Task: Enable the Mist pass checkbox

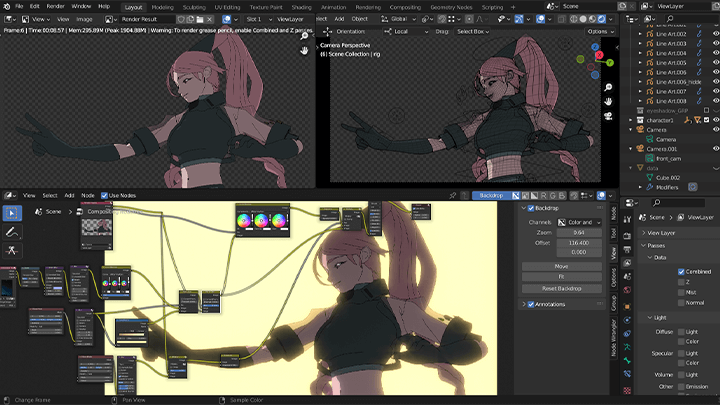Action: pos(681,292)
